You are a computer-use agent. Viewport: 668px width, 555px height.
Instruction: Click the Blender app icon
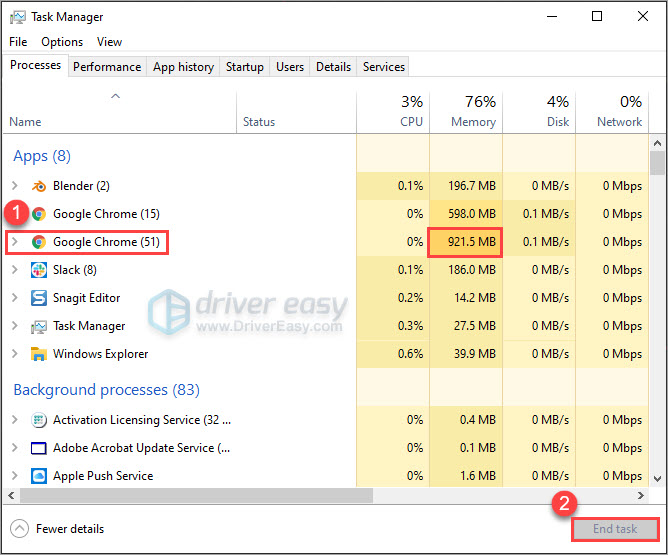(x=39, y=186)
